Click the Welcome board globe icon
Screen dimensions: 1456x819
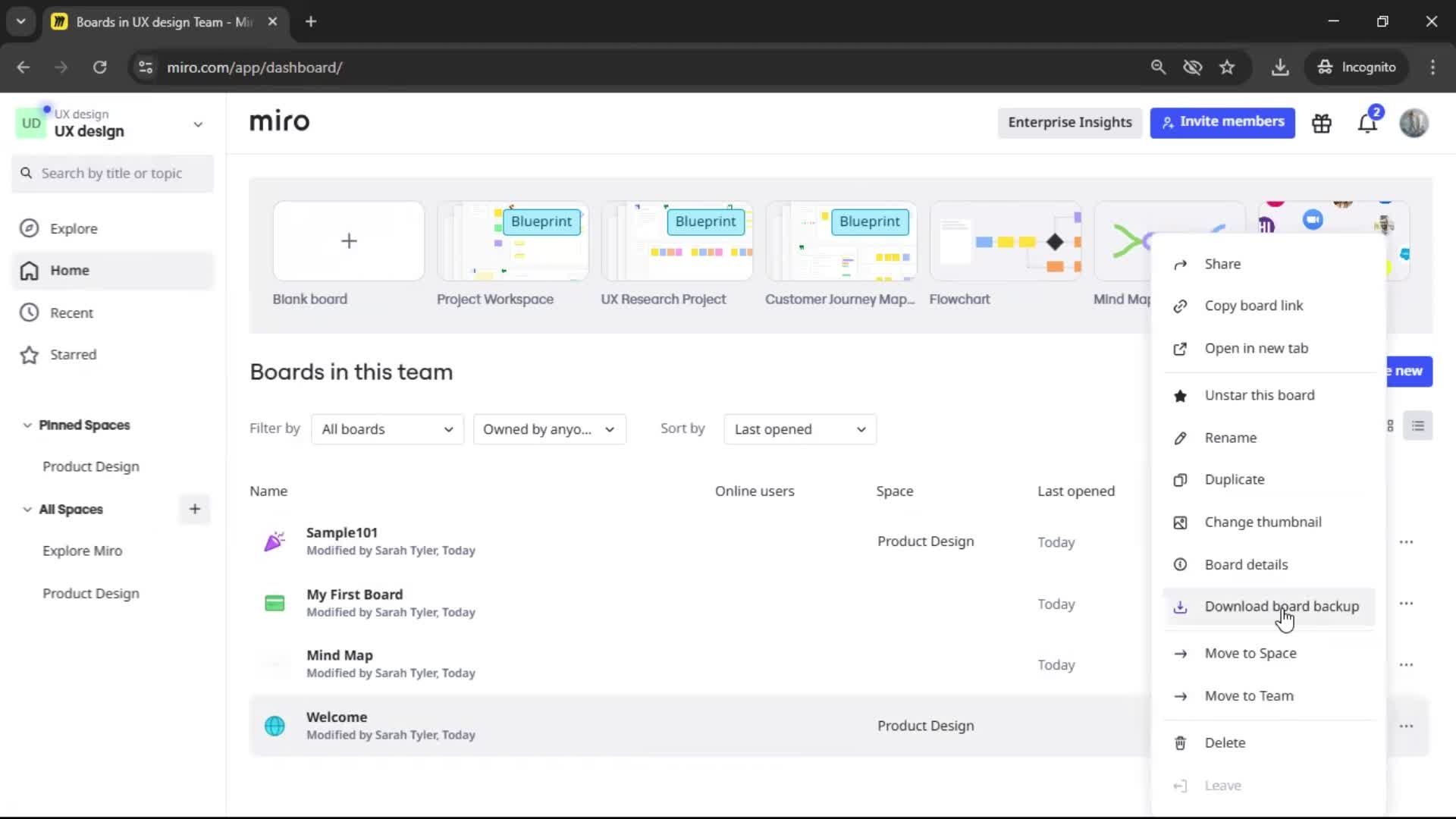pyautogui.click(x=275, y=726)
